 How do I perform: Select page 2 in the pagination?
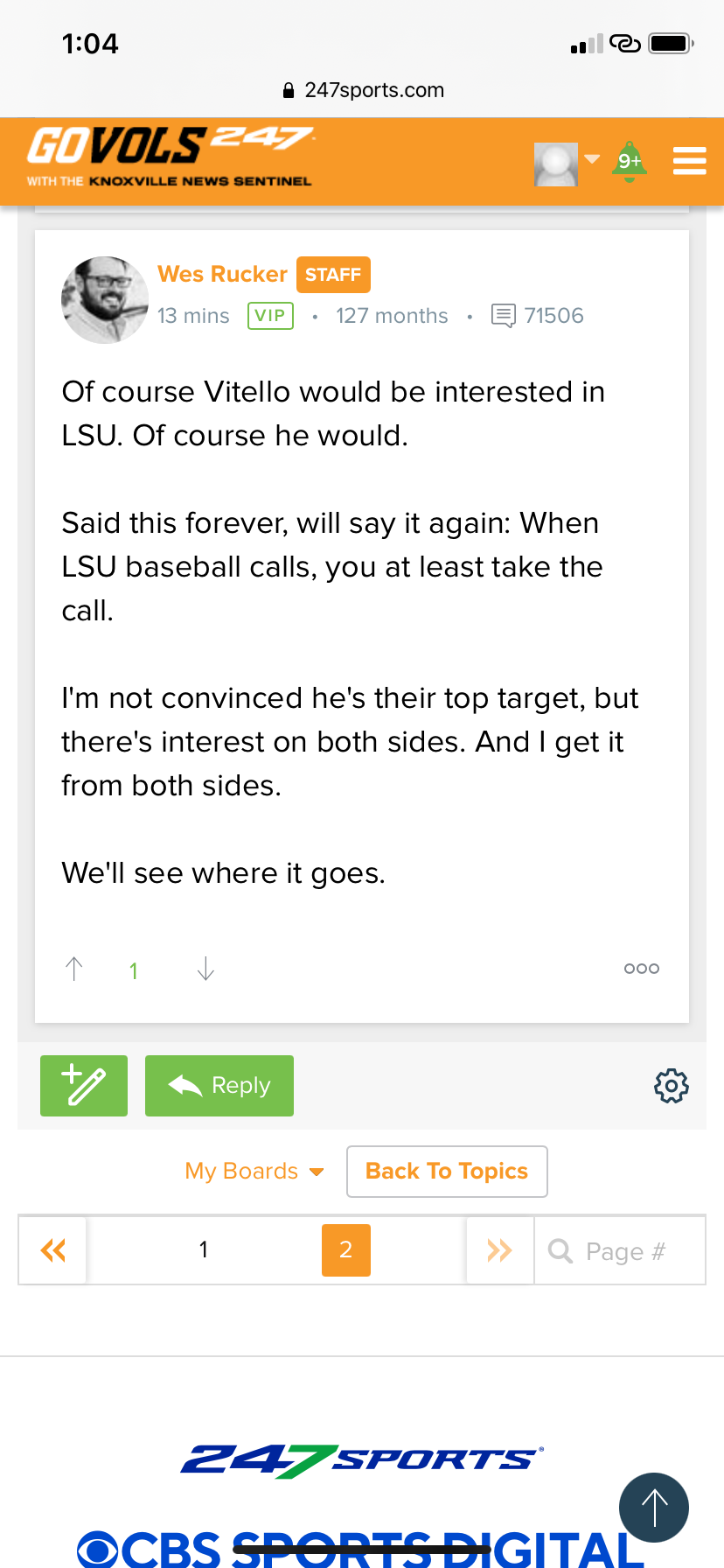(346, 1250)
